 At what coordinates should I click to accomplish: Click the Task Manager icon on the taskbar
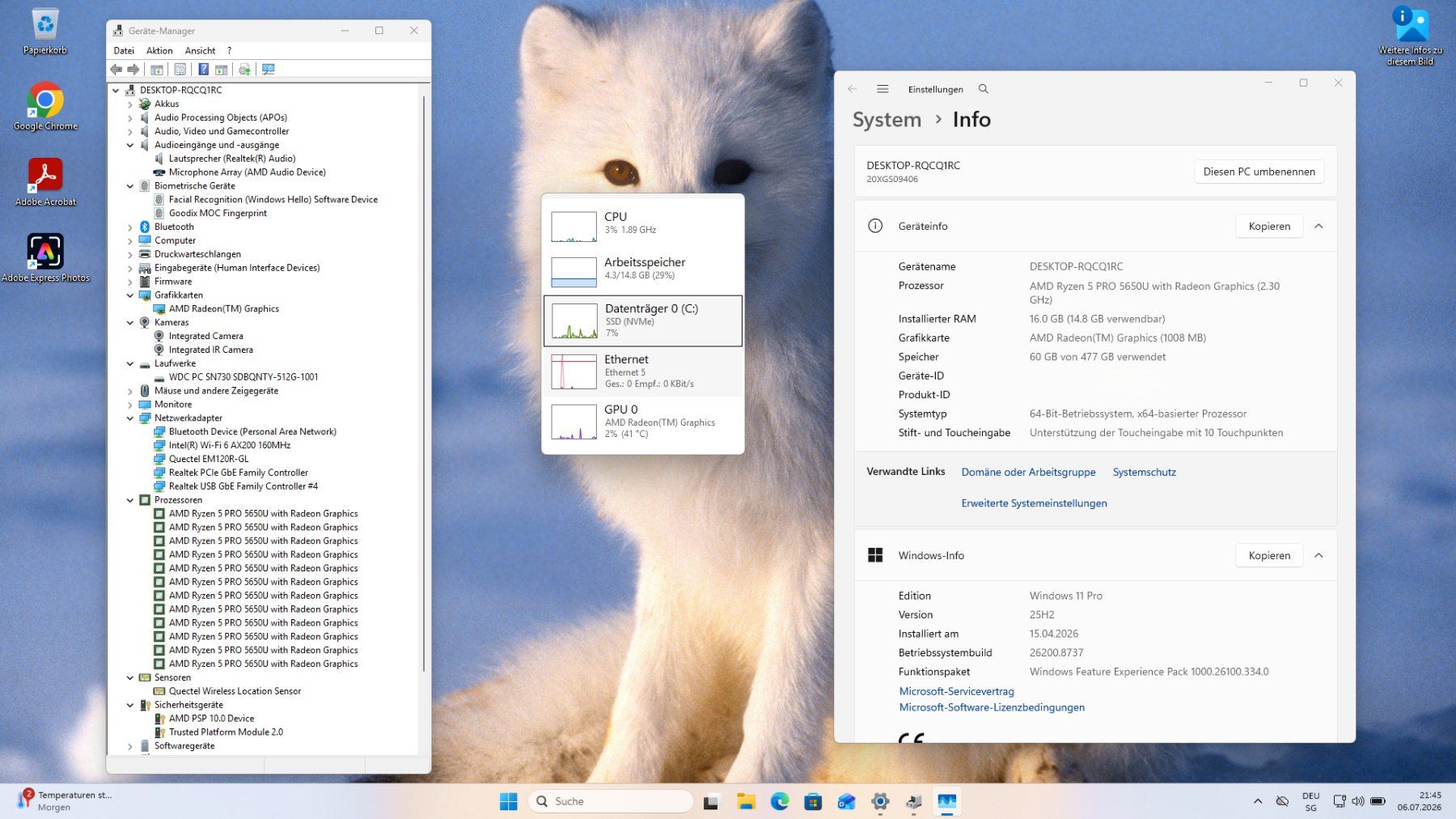point(947,802)
